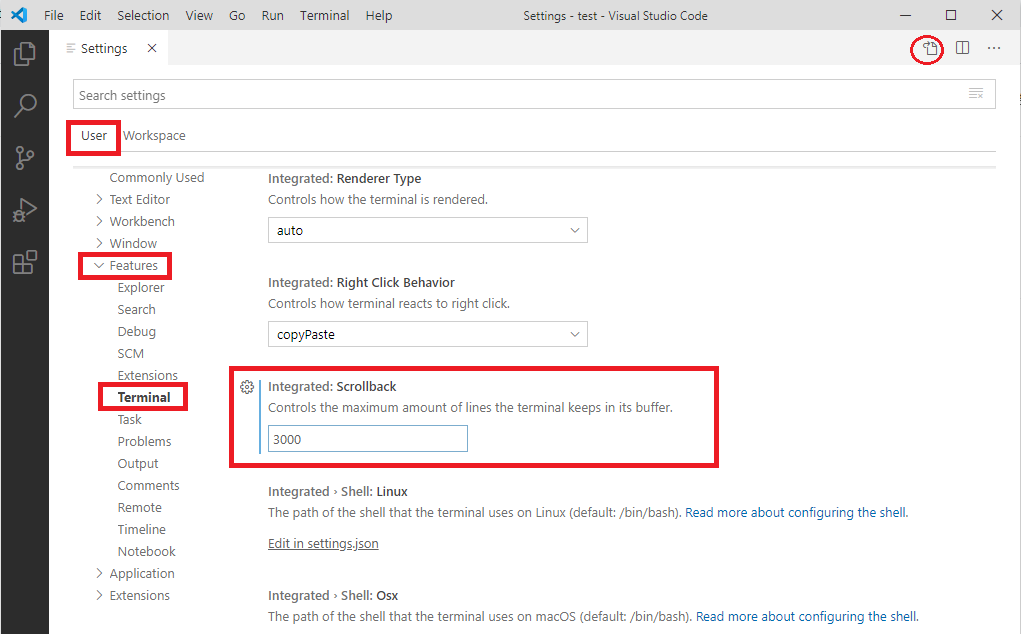
Task: Open the Extensions view in activity bar
Action: point(25,262)
